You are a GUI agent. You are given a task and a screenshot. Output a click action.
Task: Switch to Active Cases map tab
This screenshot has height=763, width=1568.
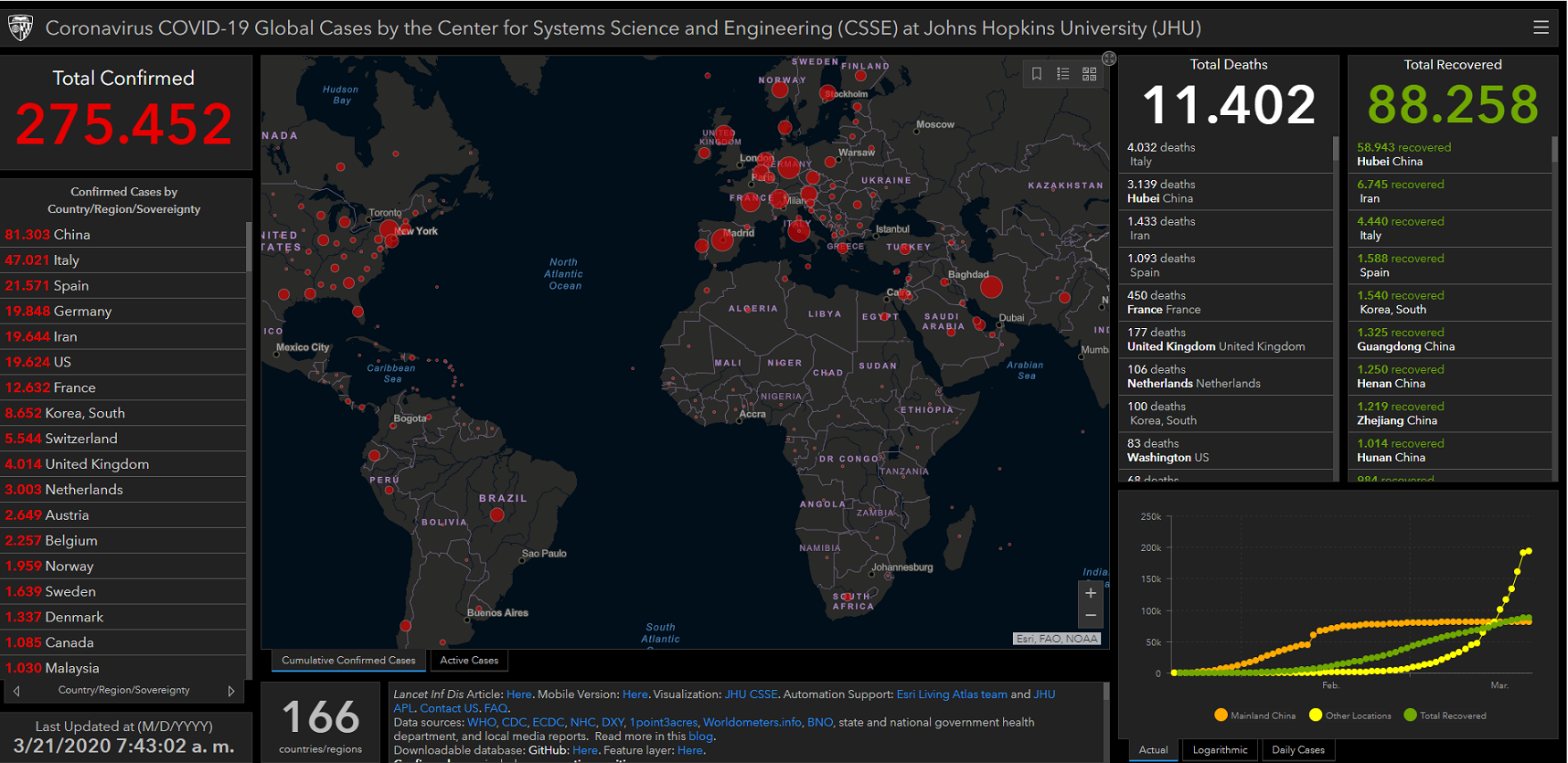(469, 660)
